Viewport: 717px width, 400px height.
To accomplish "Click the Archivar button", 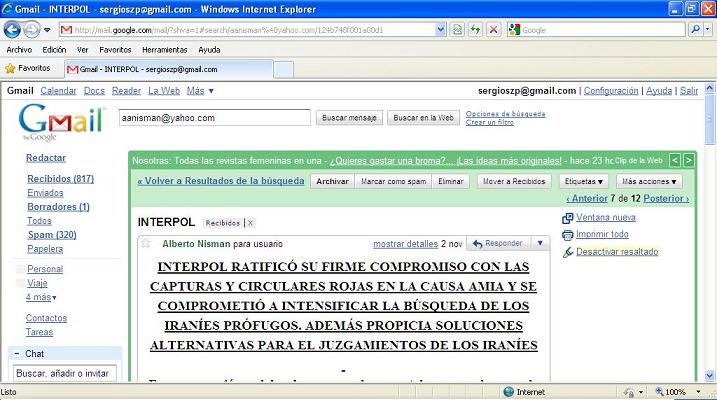I will click(332, 181).
